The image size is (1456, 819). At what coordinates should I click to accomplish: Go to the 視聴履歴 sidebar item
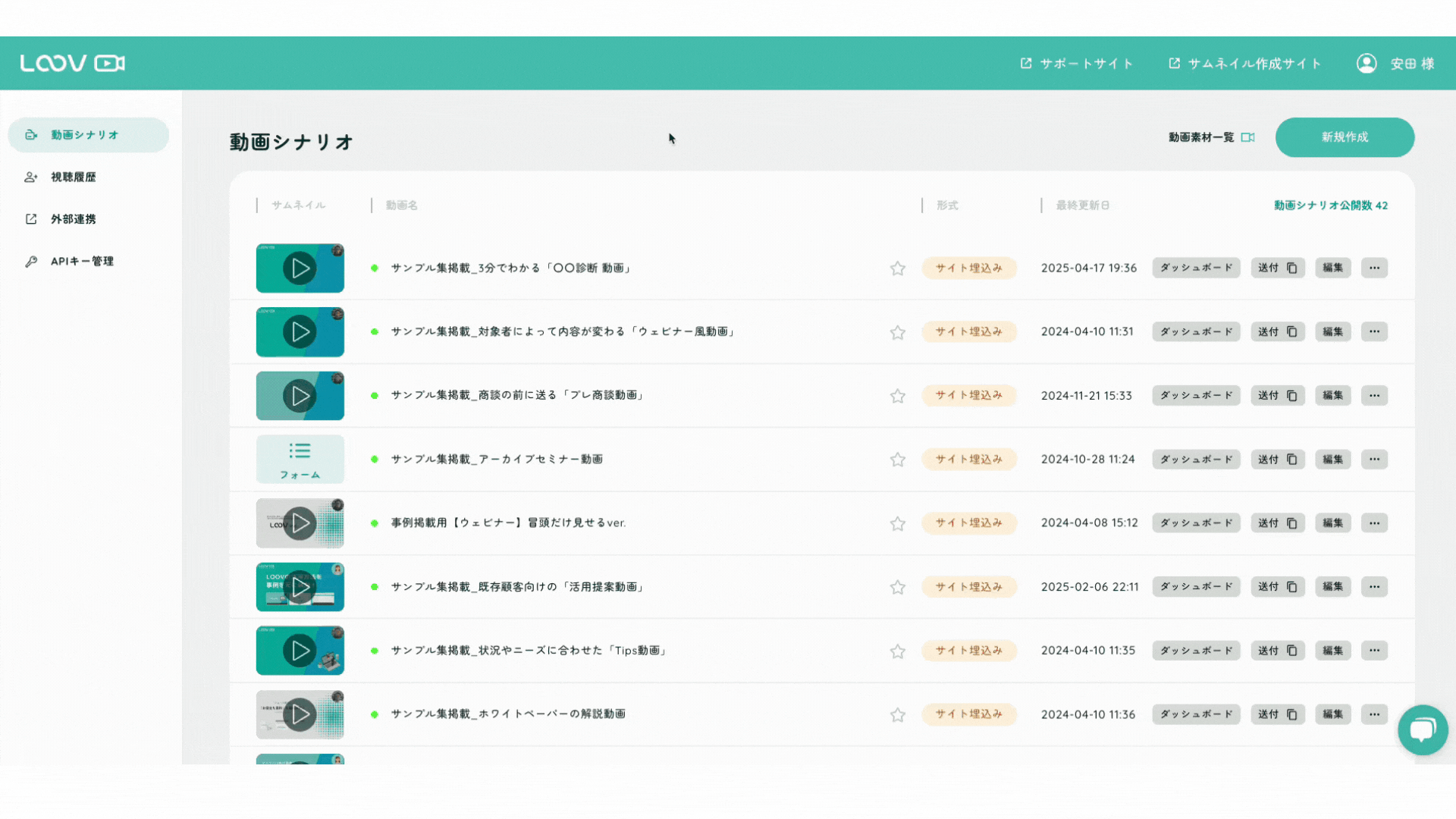[73, 177]
